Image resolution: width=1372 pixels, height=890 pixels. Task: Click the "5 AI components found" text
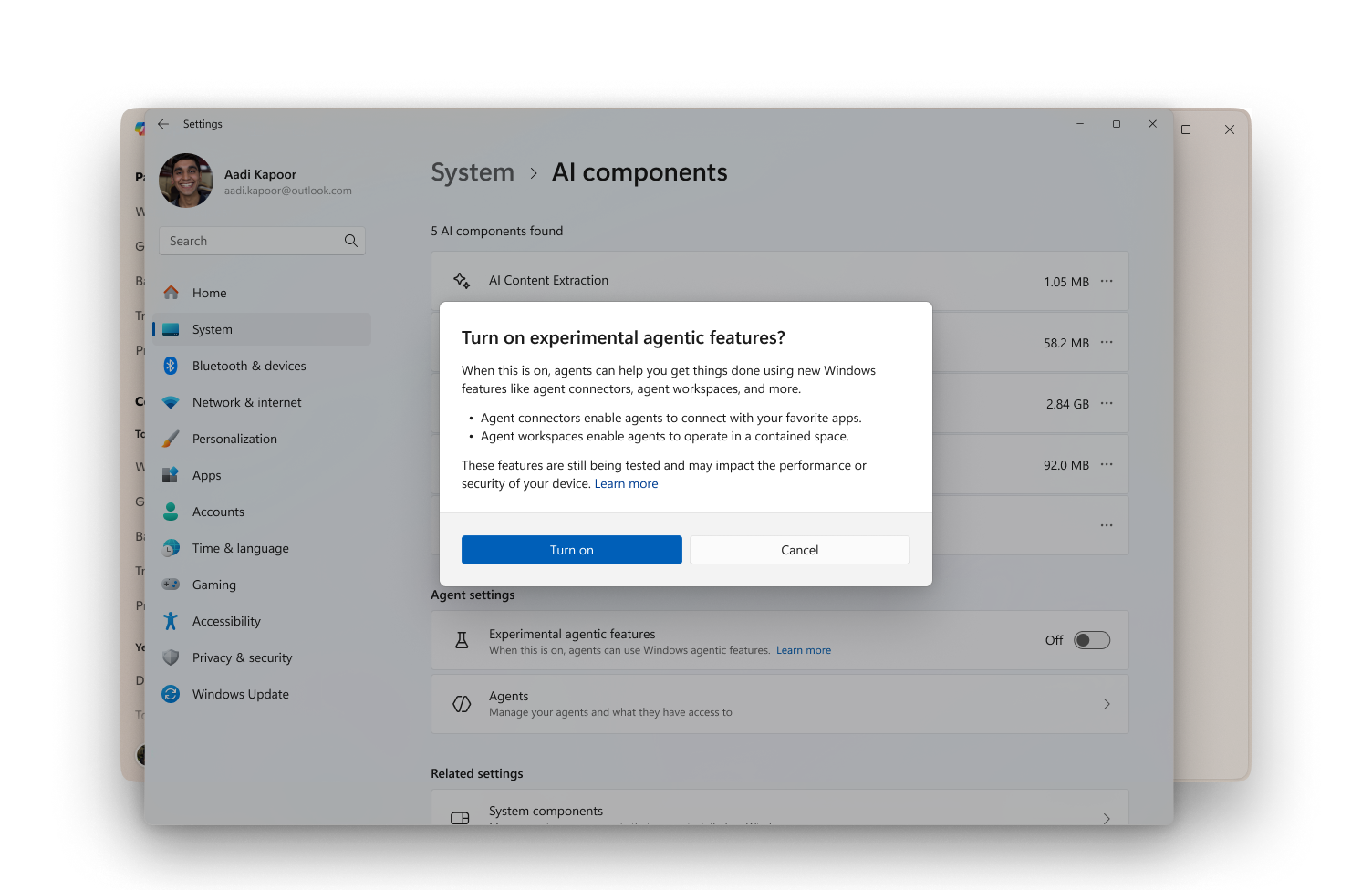[497, 231]
